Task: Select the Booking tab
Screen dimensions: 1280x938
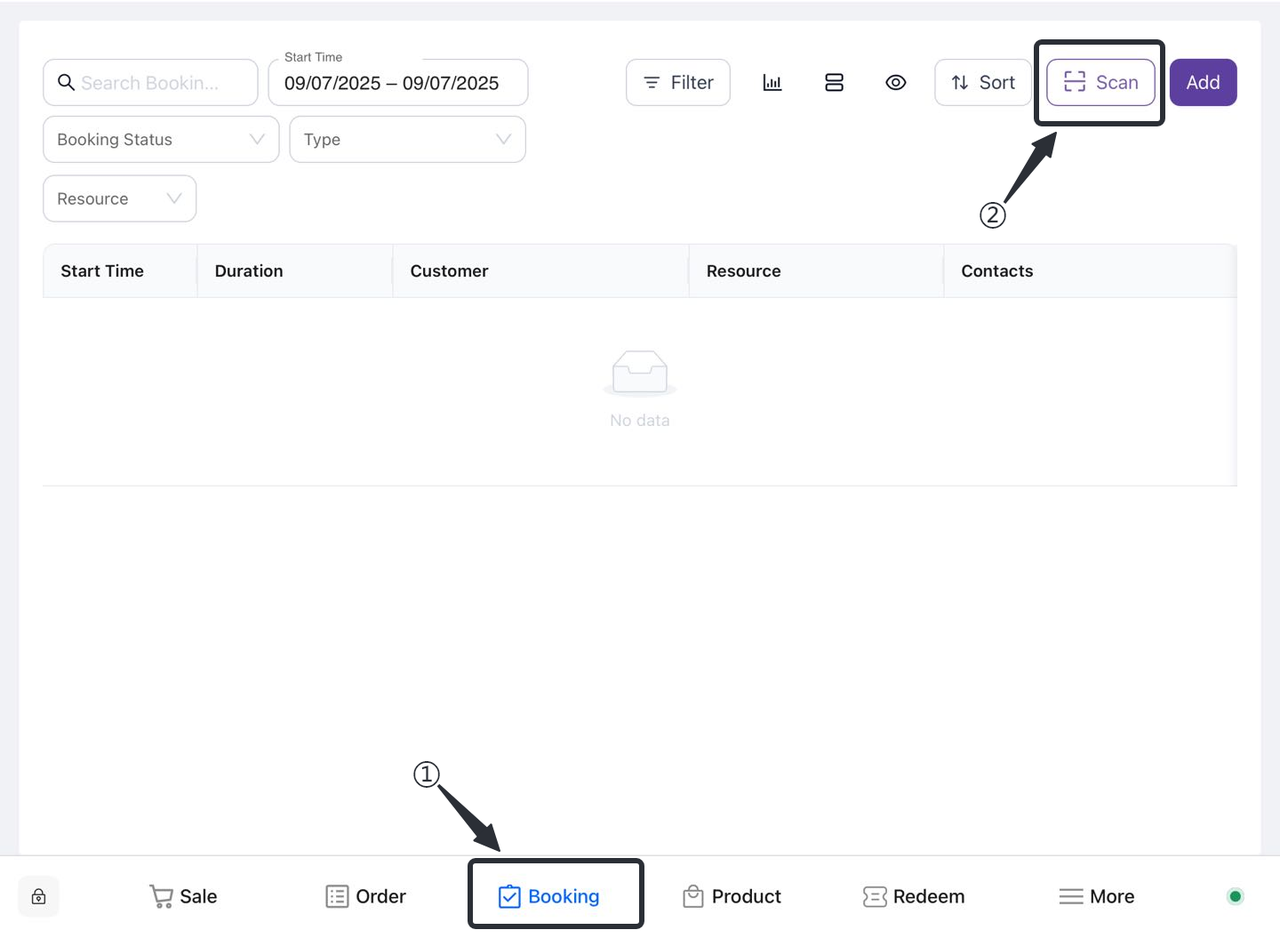Action: (550, 897)
